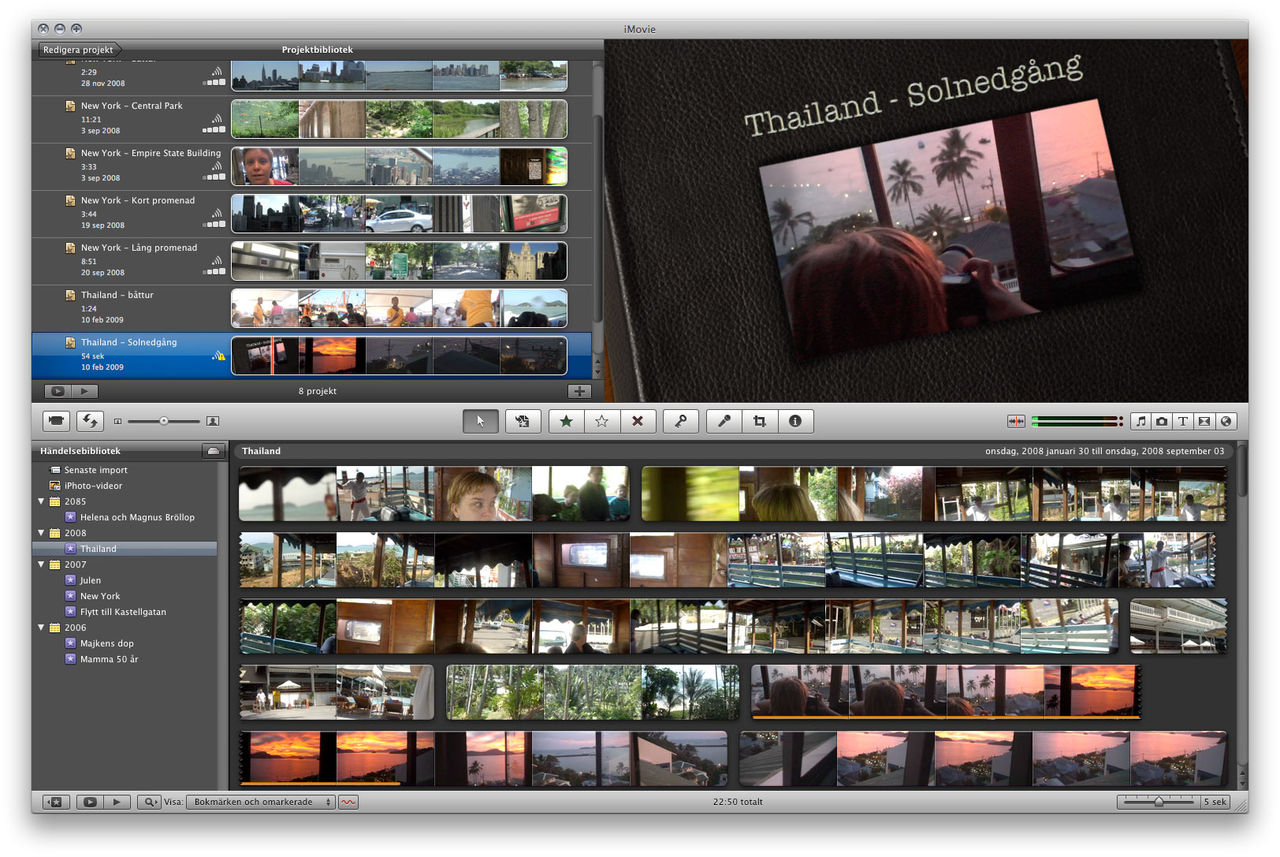Open the camera import window

tap(55, 421)
